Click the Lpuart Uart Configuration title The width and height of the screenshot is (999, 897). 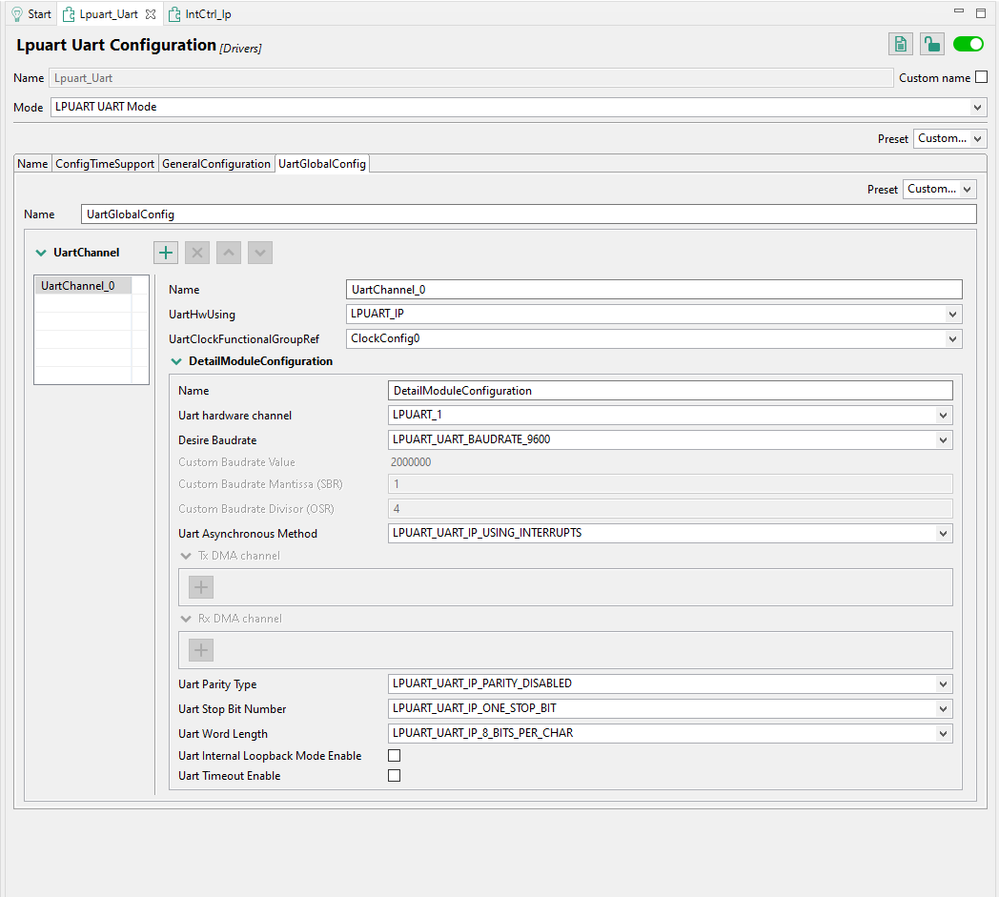point(116,45)
